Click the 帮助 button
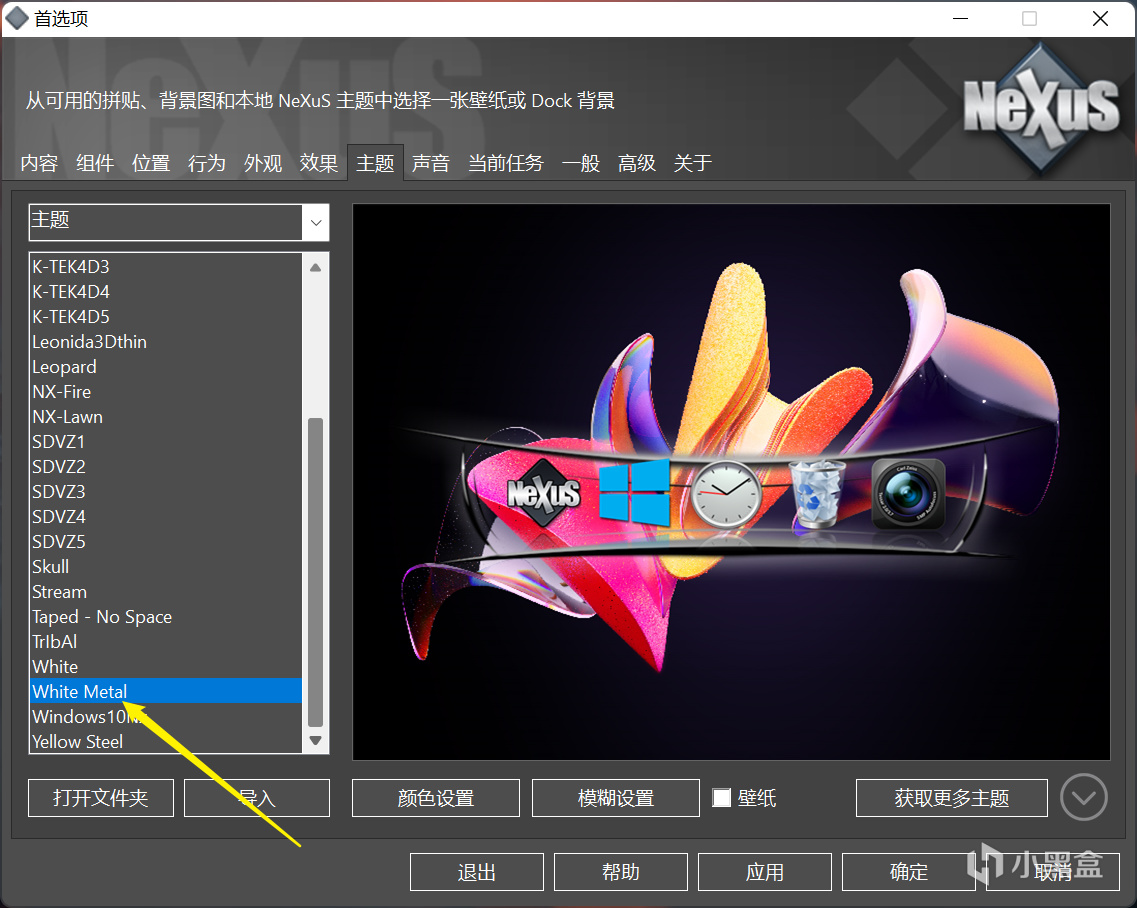 click(621, 872)
